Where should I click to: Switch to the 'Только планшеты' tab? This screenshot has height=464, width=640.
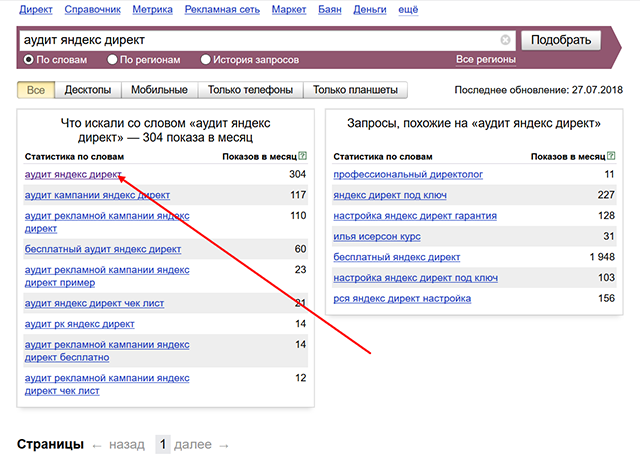click(355, 90)
